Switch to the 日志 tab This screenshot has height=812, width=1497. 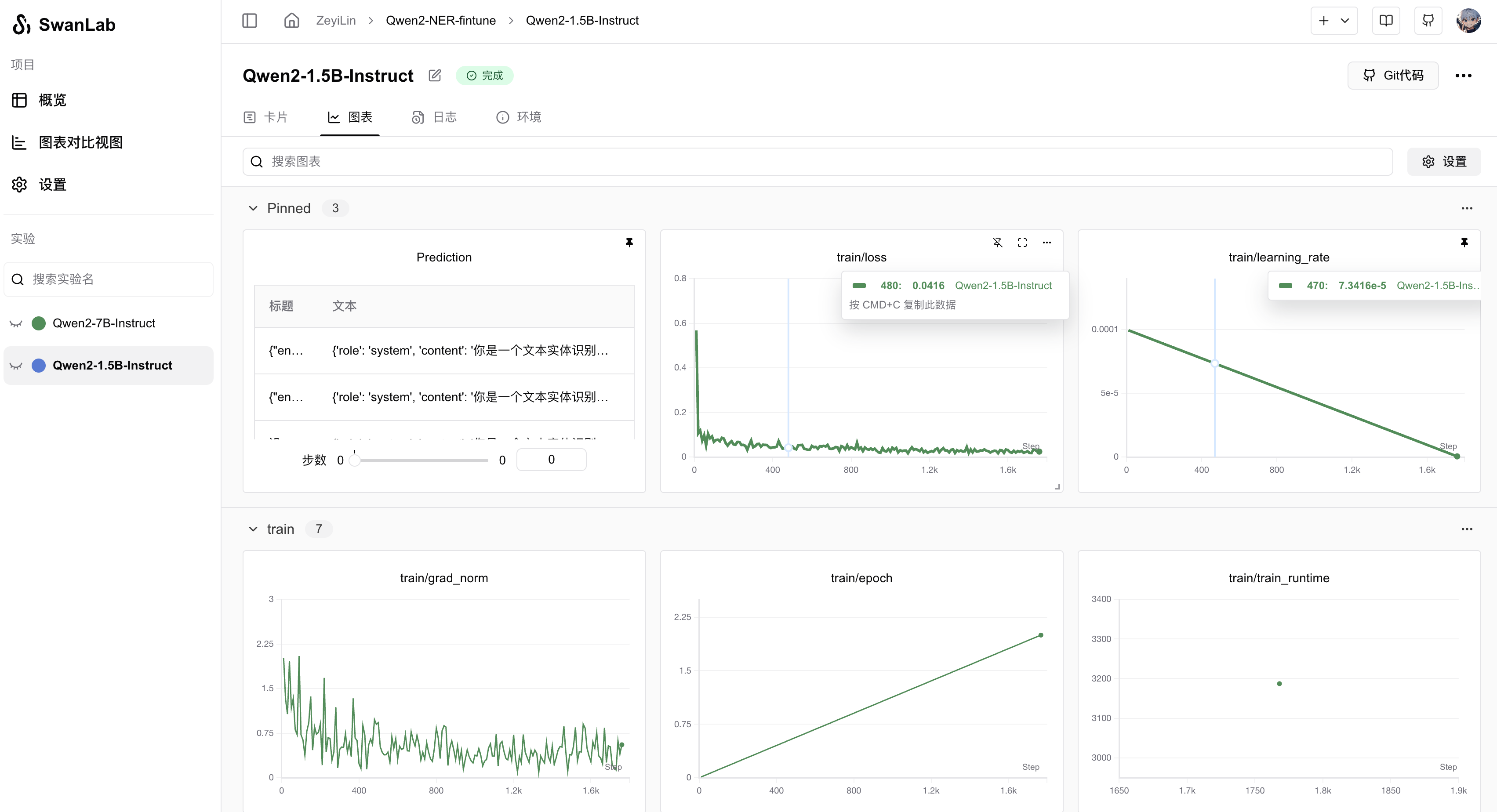(434, 117)
